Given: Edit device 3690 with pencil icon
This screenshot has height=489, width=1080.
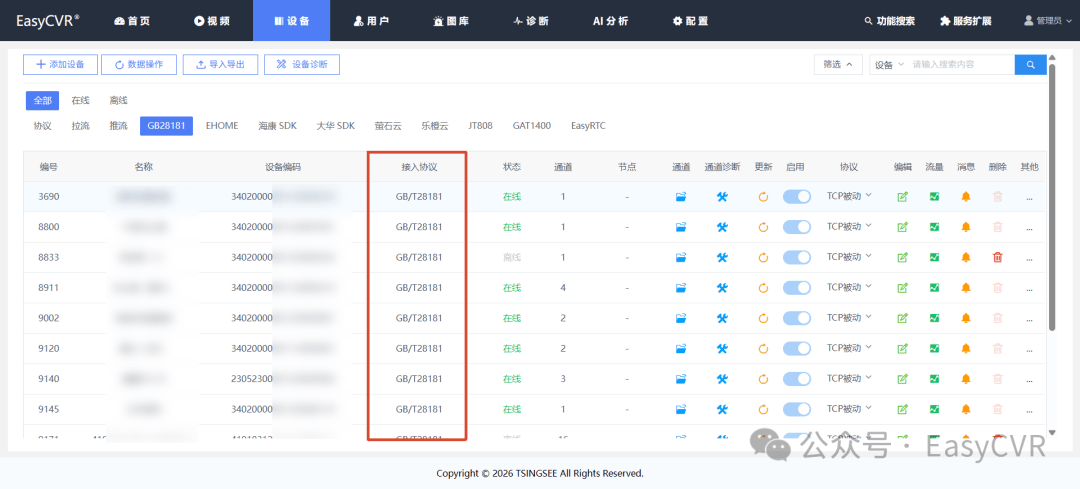Looking at the screenshot, I should point(902,197).
